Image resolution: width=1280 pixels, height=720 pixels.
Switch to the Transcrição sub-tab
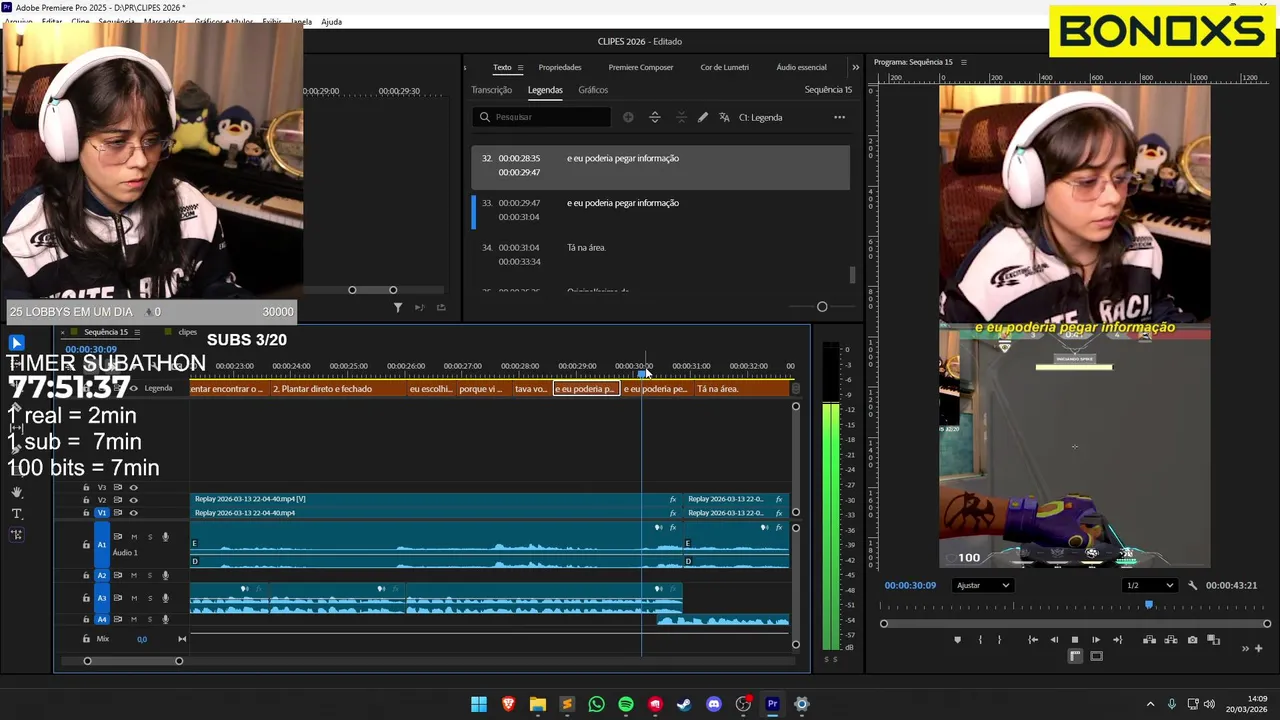click(x=492, y=90)
